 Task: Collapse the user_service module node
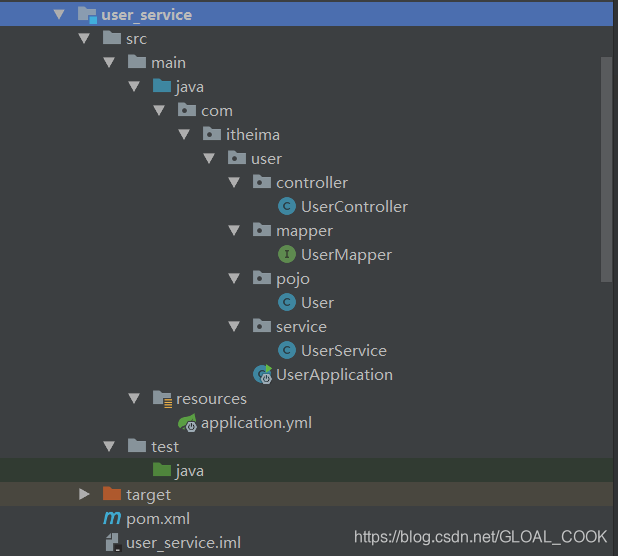point(59,15)
